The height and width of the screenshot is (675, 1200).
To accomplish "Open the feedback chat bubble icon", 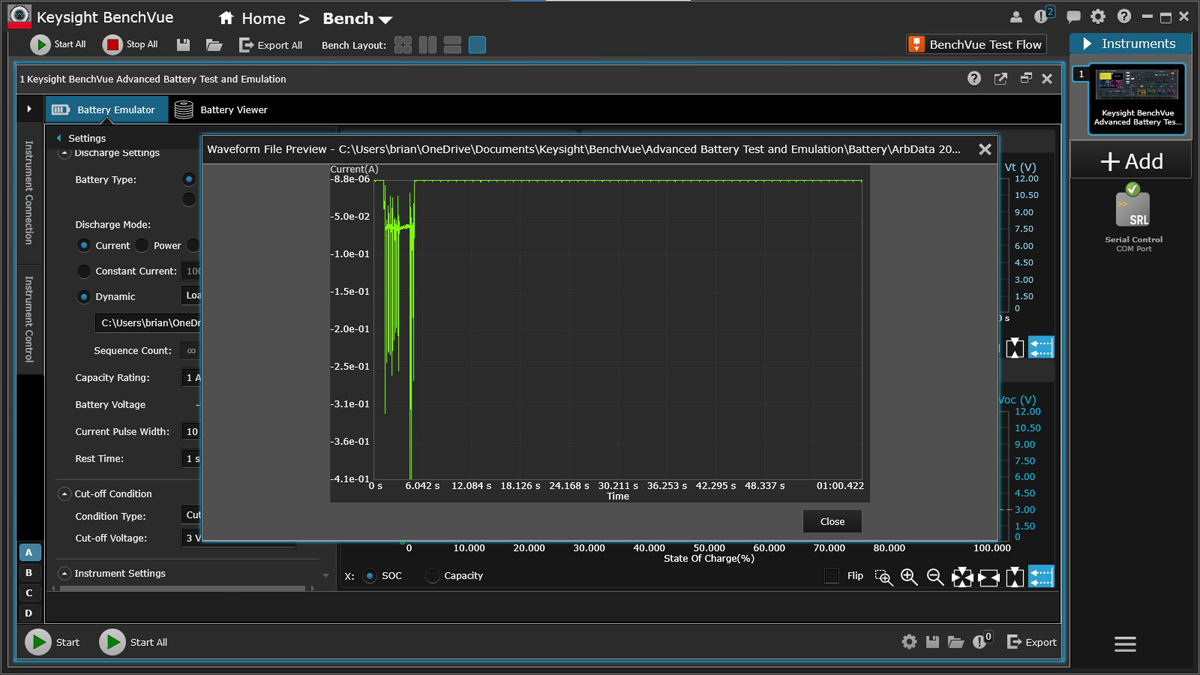I will tap(1073, 17).
